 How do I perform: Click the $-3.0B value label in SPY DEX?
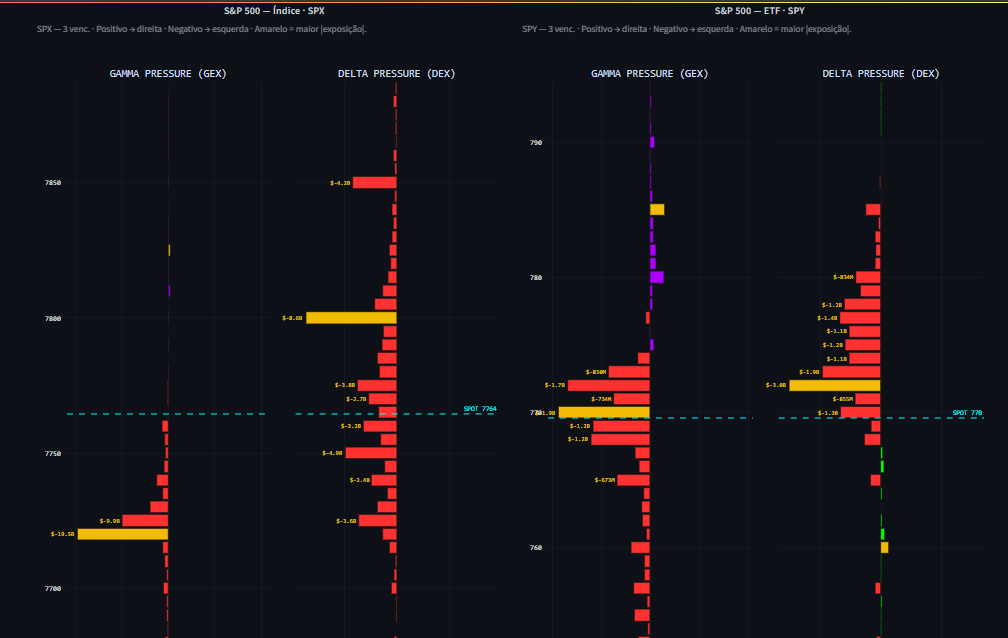coord(776,385)
